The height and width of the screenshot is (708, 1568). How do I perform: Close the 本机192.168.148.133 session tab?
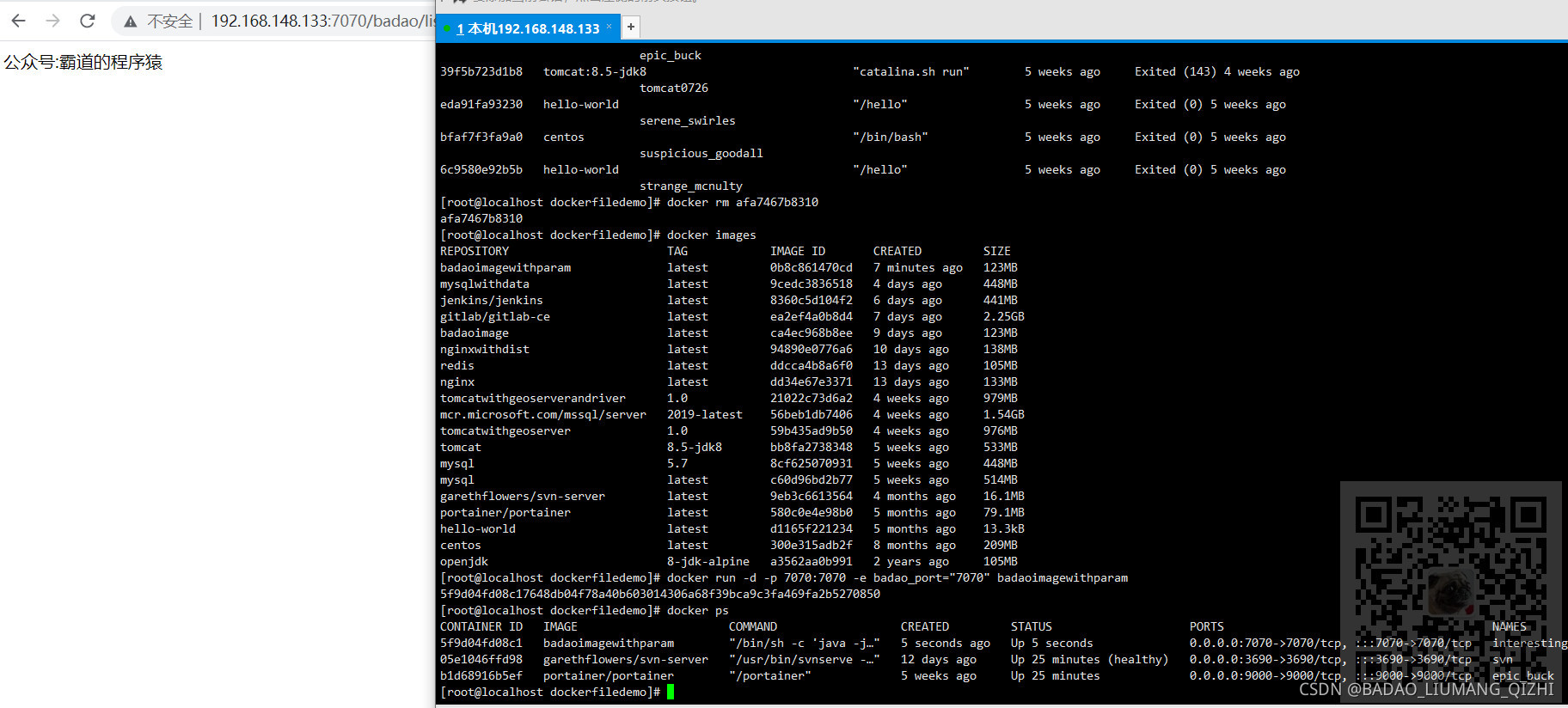click(609, 27)
